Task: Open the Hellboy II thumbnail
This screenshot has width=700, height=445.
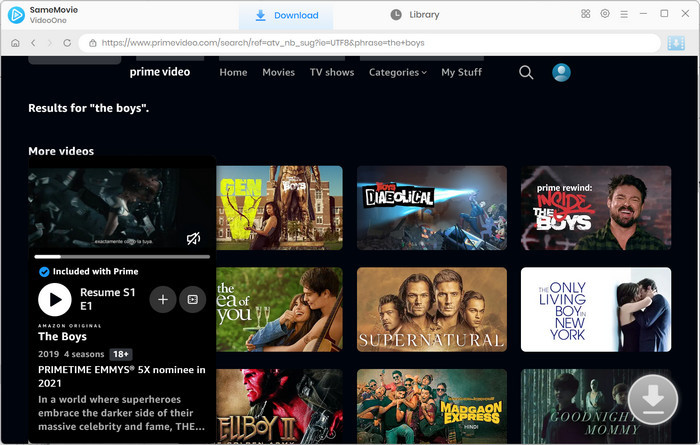Action: (x=279, y=406)
